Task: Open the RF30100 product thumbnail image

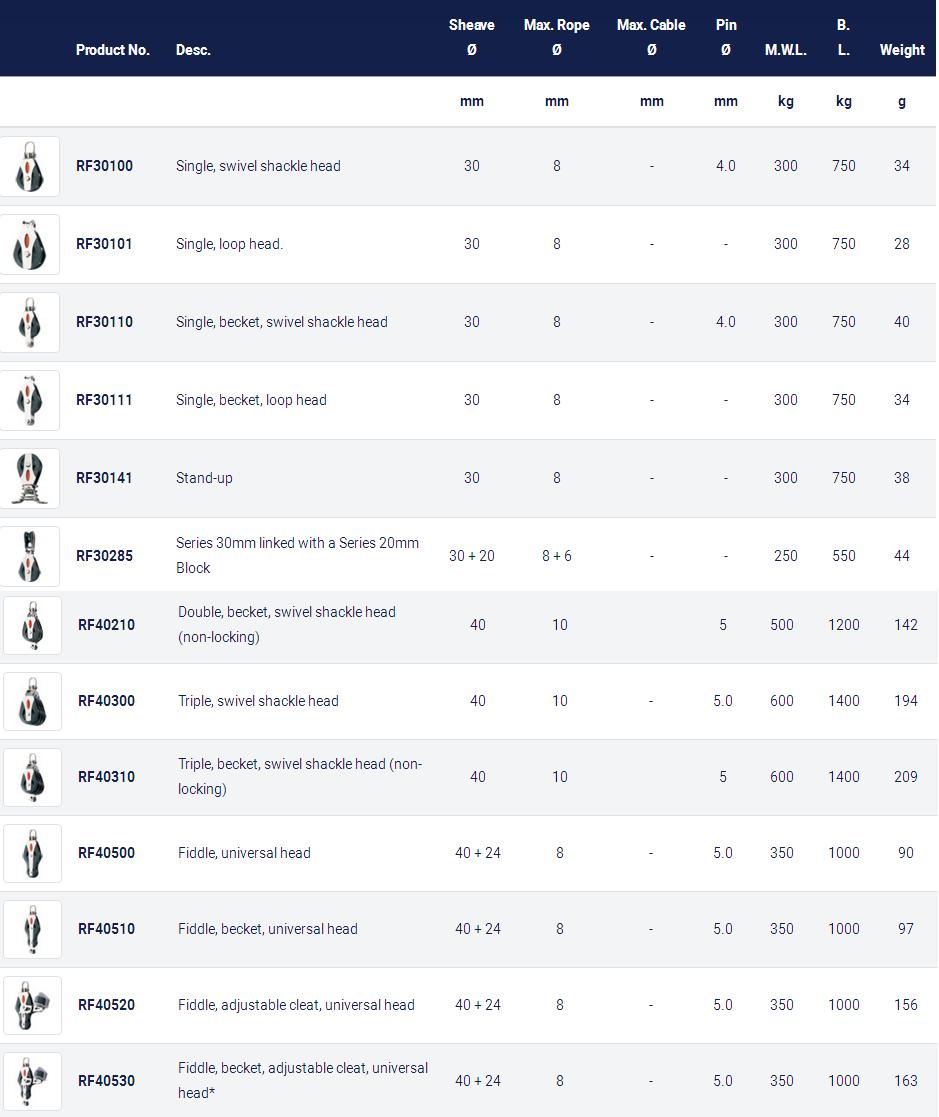Action: coord(29,167)
